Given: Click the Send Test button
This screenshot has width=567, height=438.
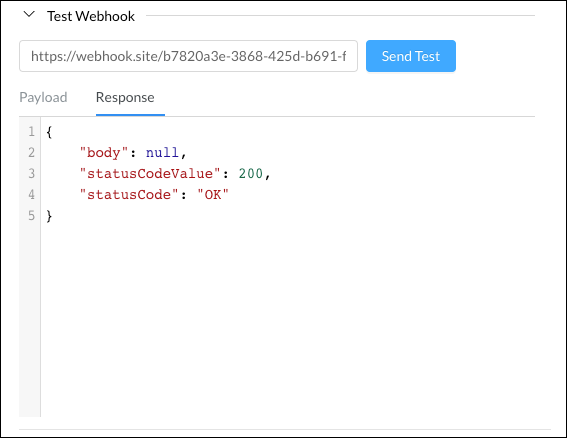Looking at the screenshot, I should pyautogui.click(x=411, y=56).
